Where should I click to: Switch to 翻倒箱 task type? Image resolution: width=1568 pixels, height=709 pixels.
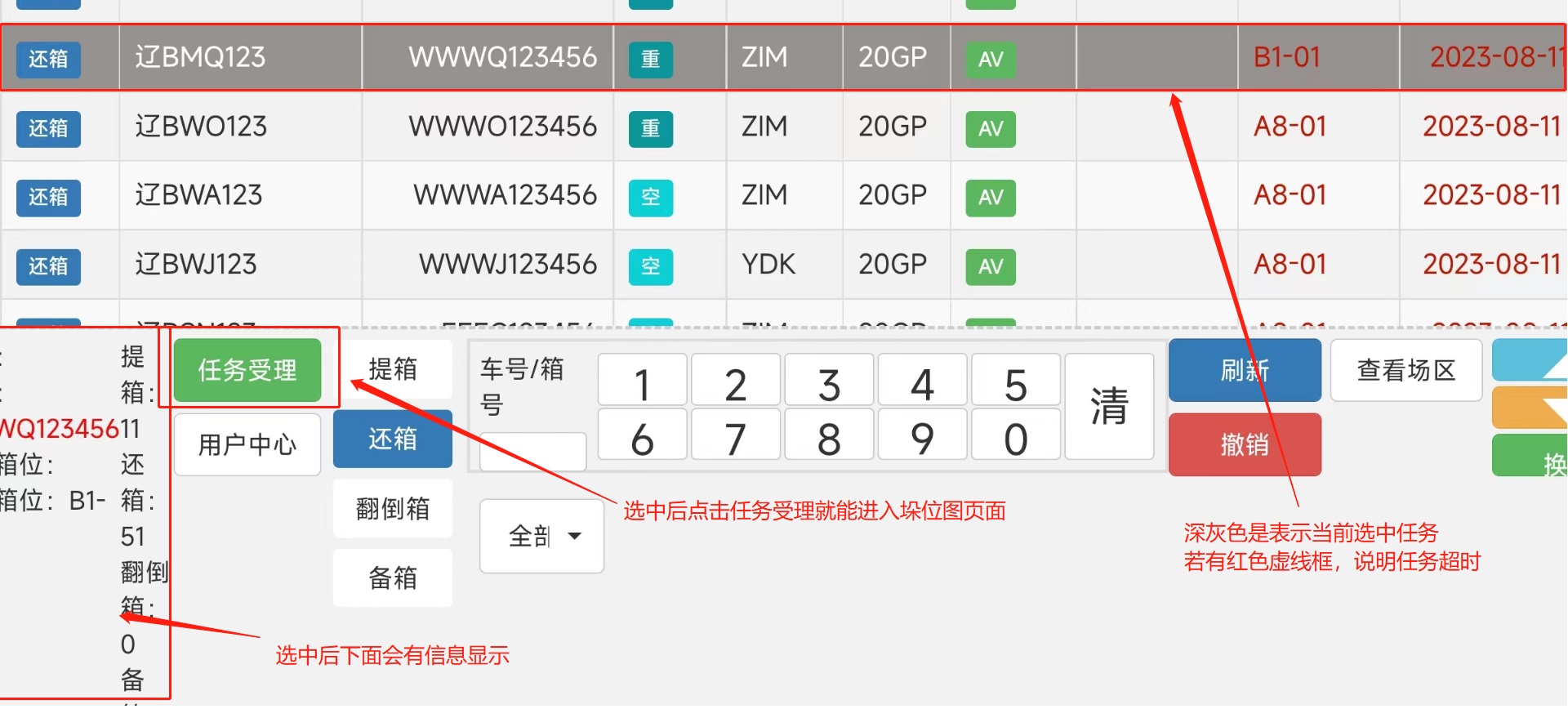click(393, 509)
